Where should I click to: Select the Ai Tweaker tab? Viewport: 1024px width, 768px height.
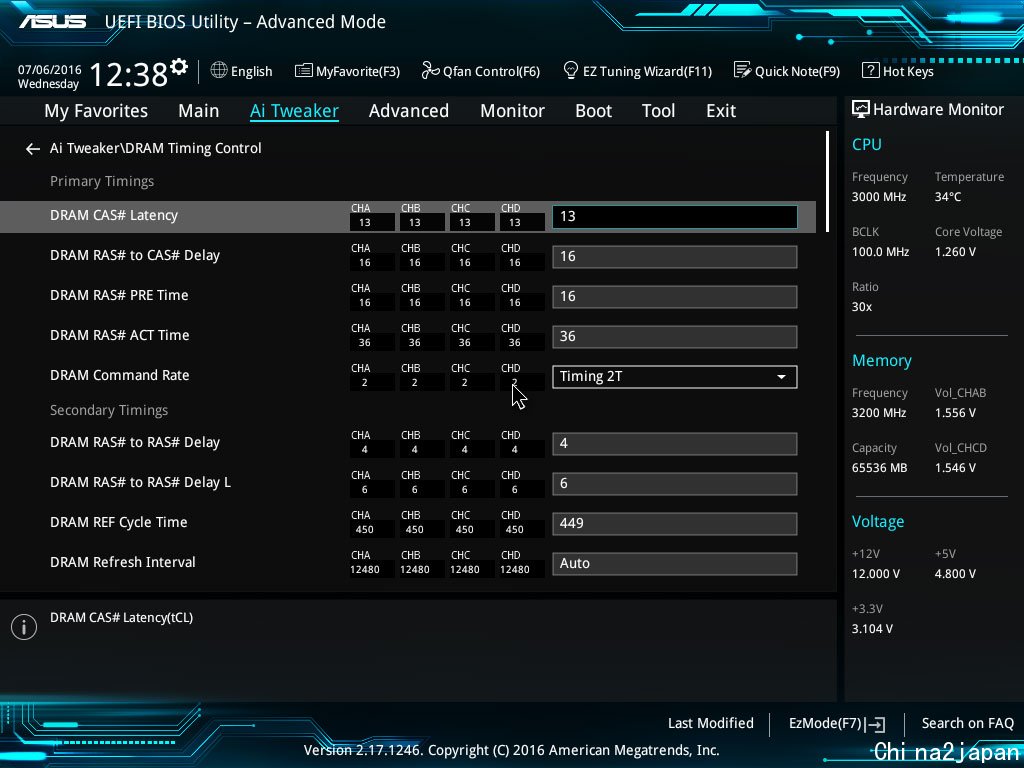(x=294, y=111)
